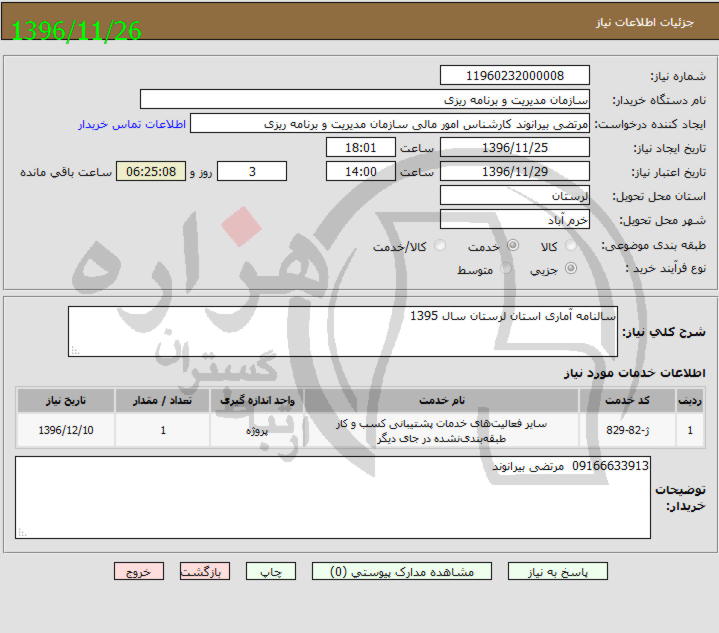
Task: Click the شماره نیاز label
Action: pos(678,76)
